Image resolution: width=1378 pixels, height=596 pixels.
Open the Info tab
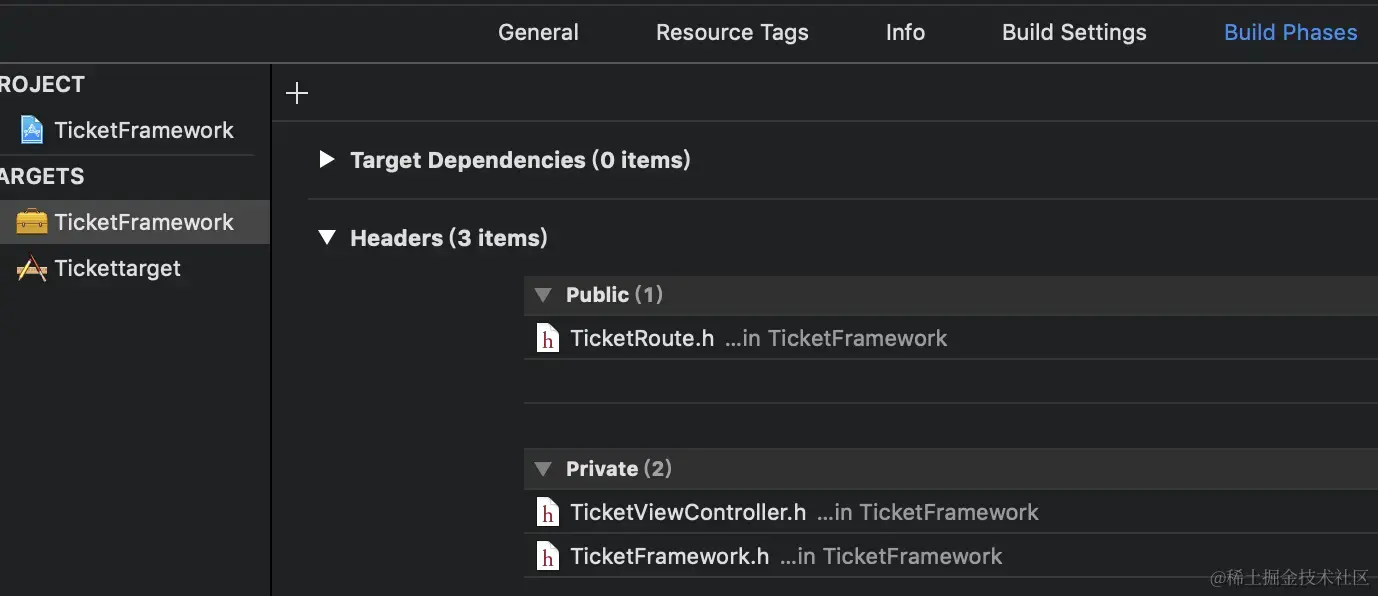pyautogui.click(x=904, y=32)
